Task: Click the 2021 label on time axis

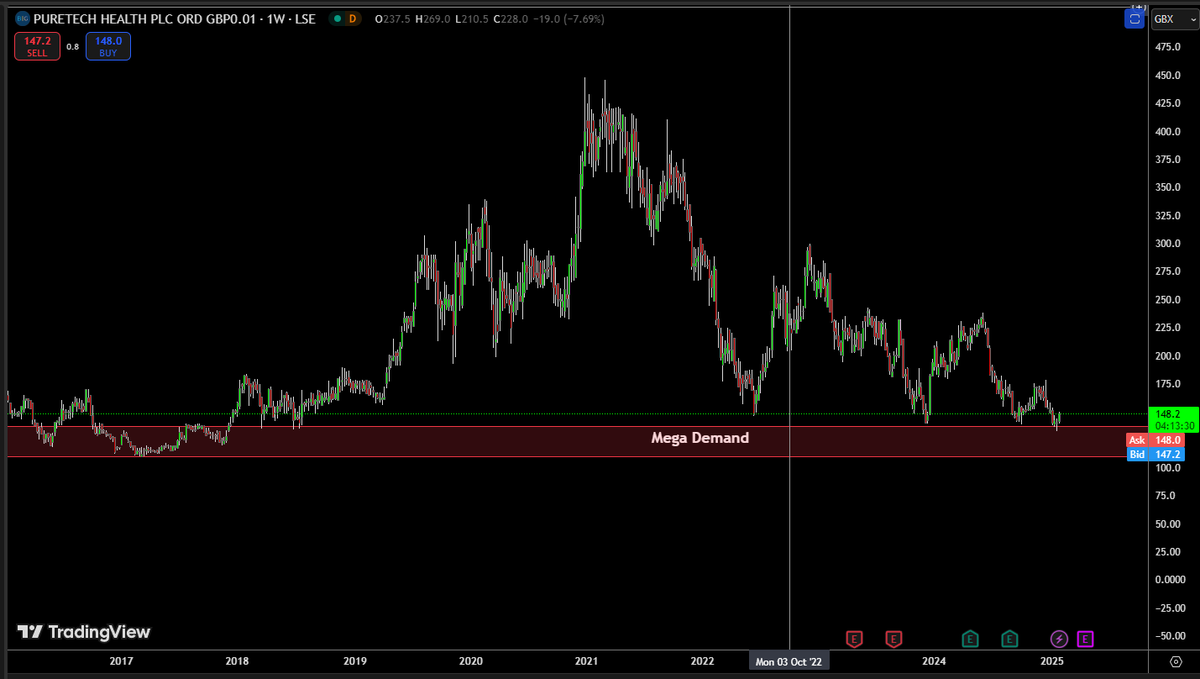Action: click(x=587, y=662)
